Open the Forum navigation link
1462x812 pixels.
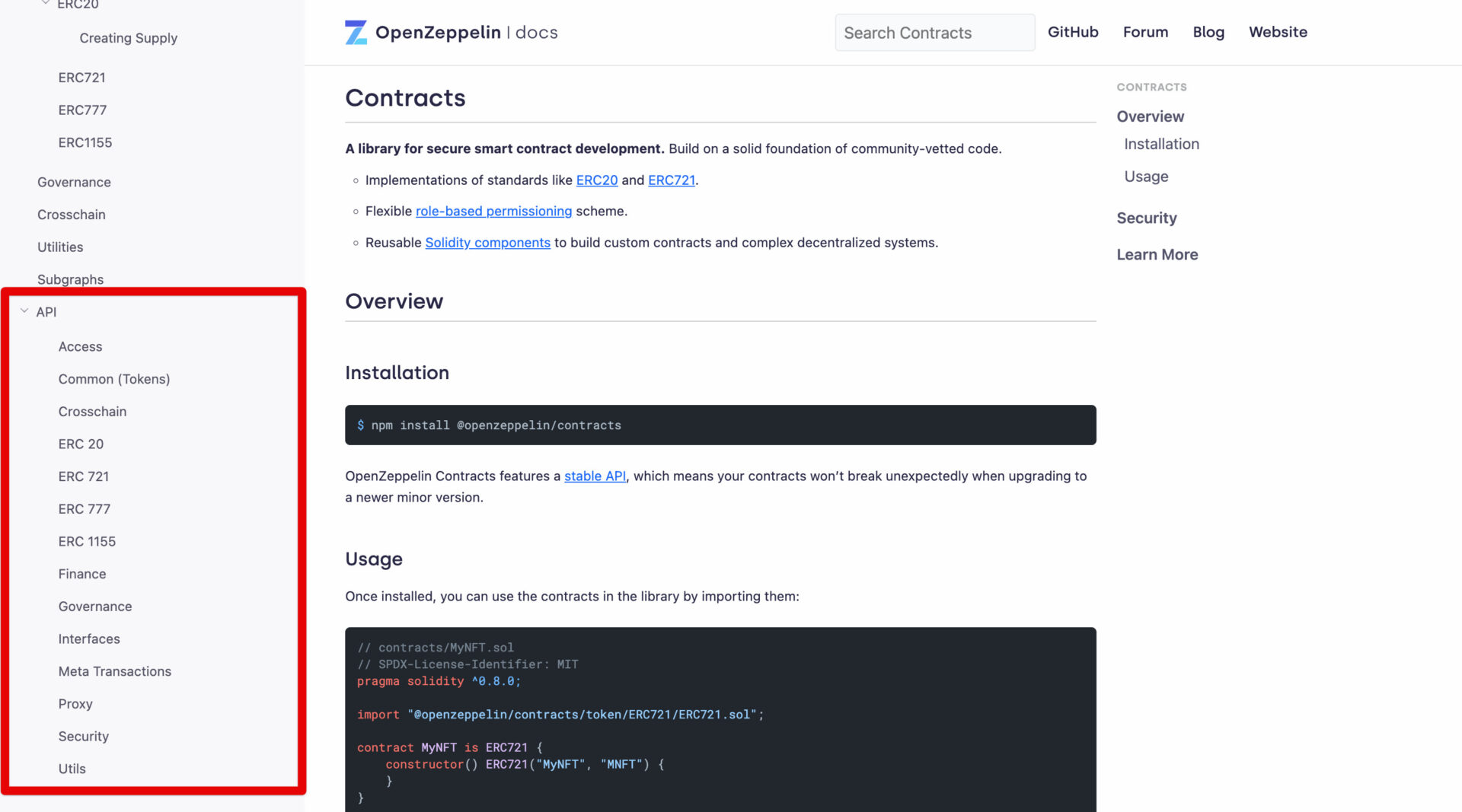(x=1145, y=32)
